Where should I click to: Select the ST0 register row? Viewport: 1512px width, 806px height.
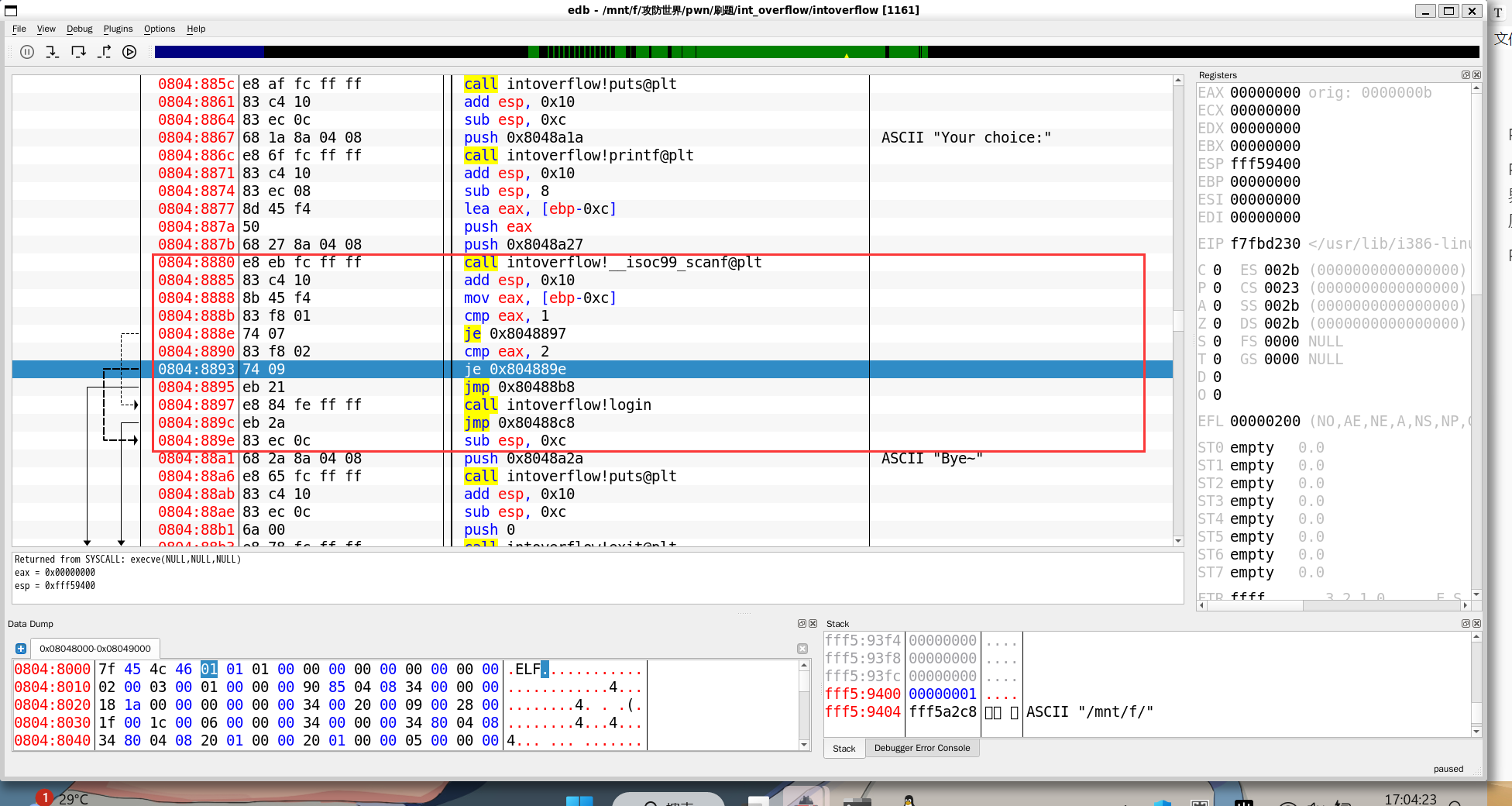pos(1260,447)
